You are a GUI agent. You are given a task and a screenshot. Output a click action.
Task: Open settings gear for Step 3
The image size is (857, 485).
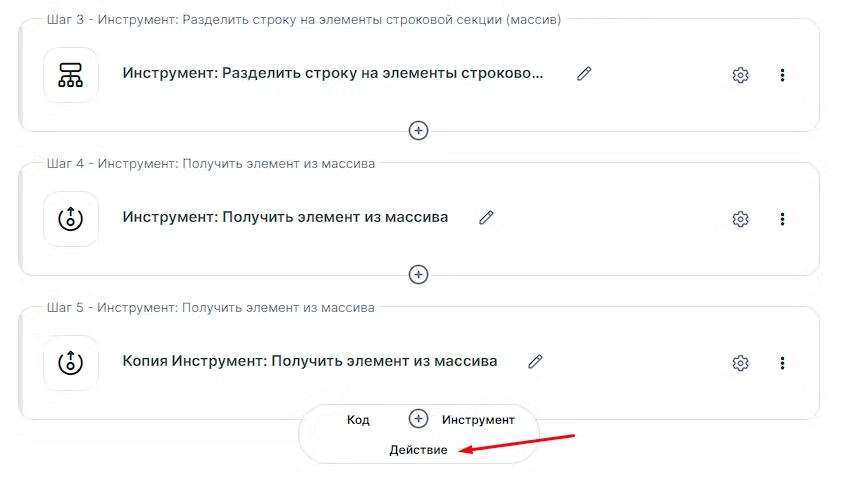click(740, 75)
